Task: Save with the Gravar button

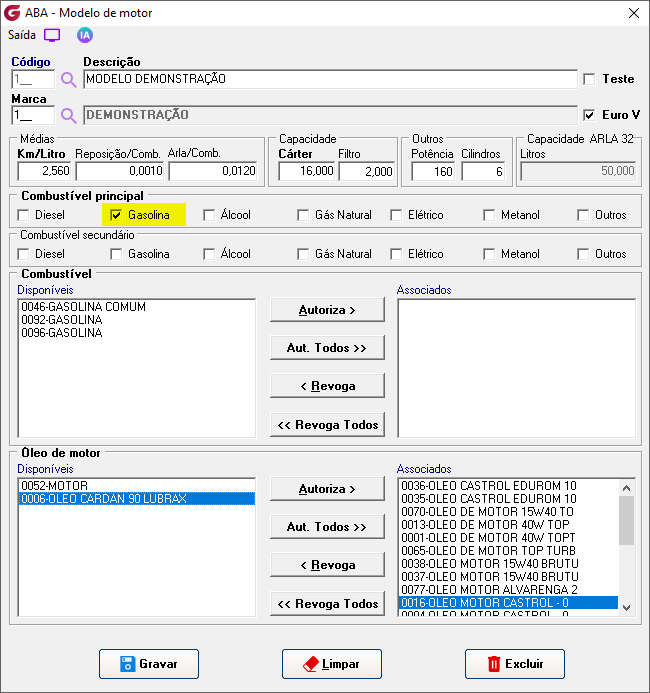Action: (x=149, y=664)
